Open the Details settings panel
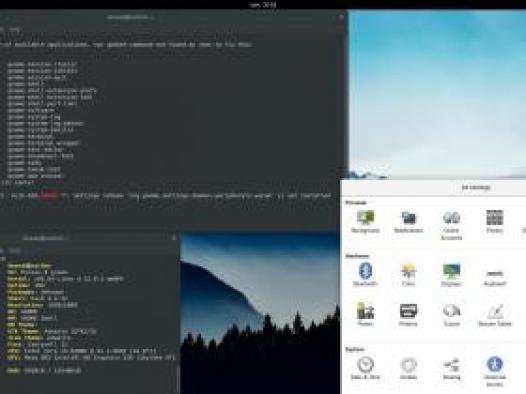 (408, 368)
